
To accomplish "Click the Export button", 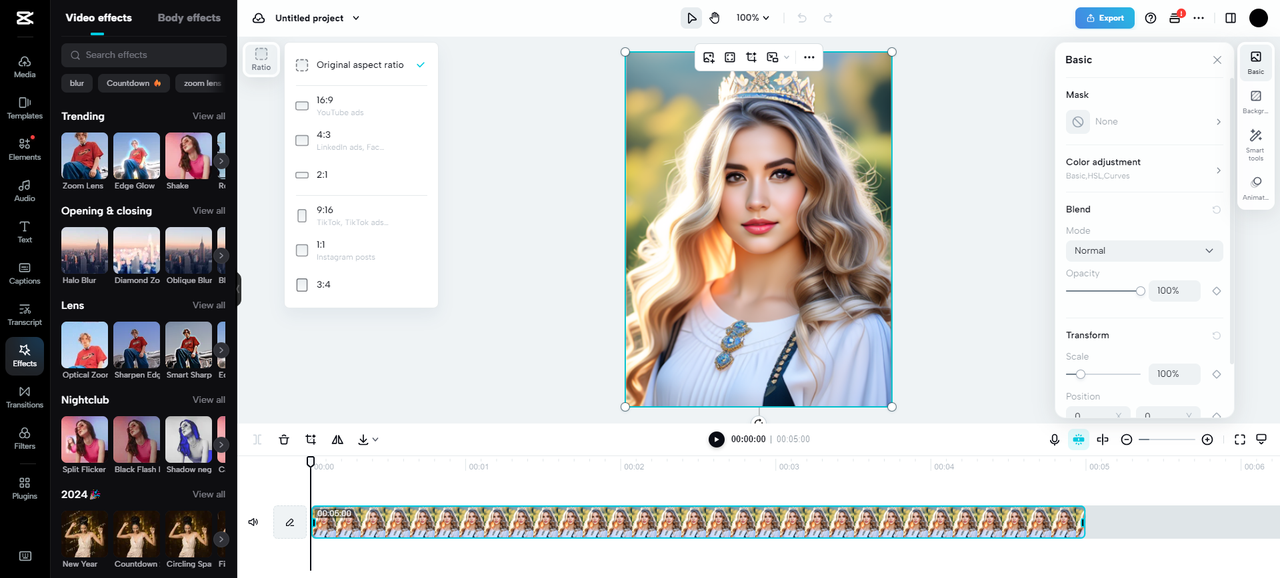I will tap(1105, 18).
